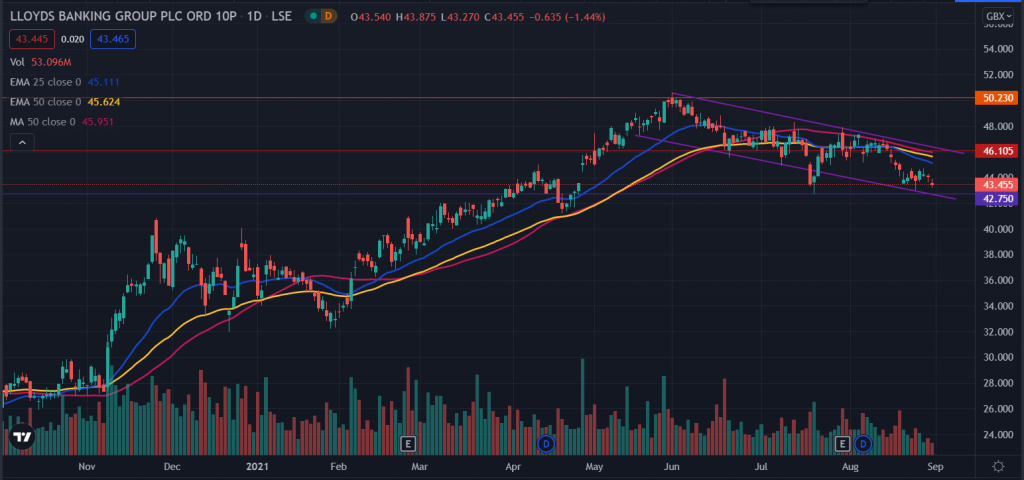Open the D dividend marker near April

pyautogui.click(x=546, y=444)
